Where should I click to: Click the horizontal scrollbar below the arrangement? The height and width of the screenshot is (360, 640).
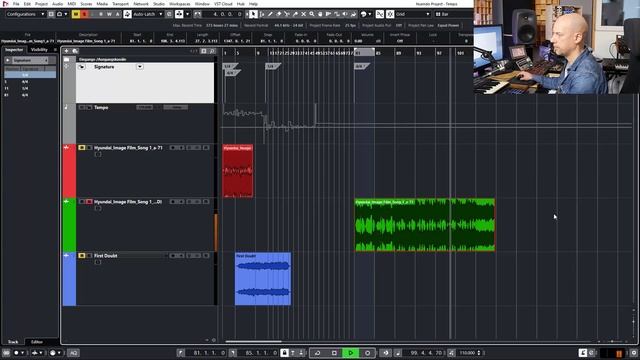point(253,341)
